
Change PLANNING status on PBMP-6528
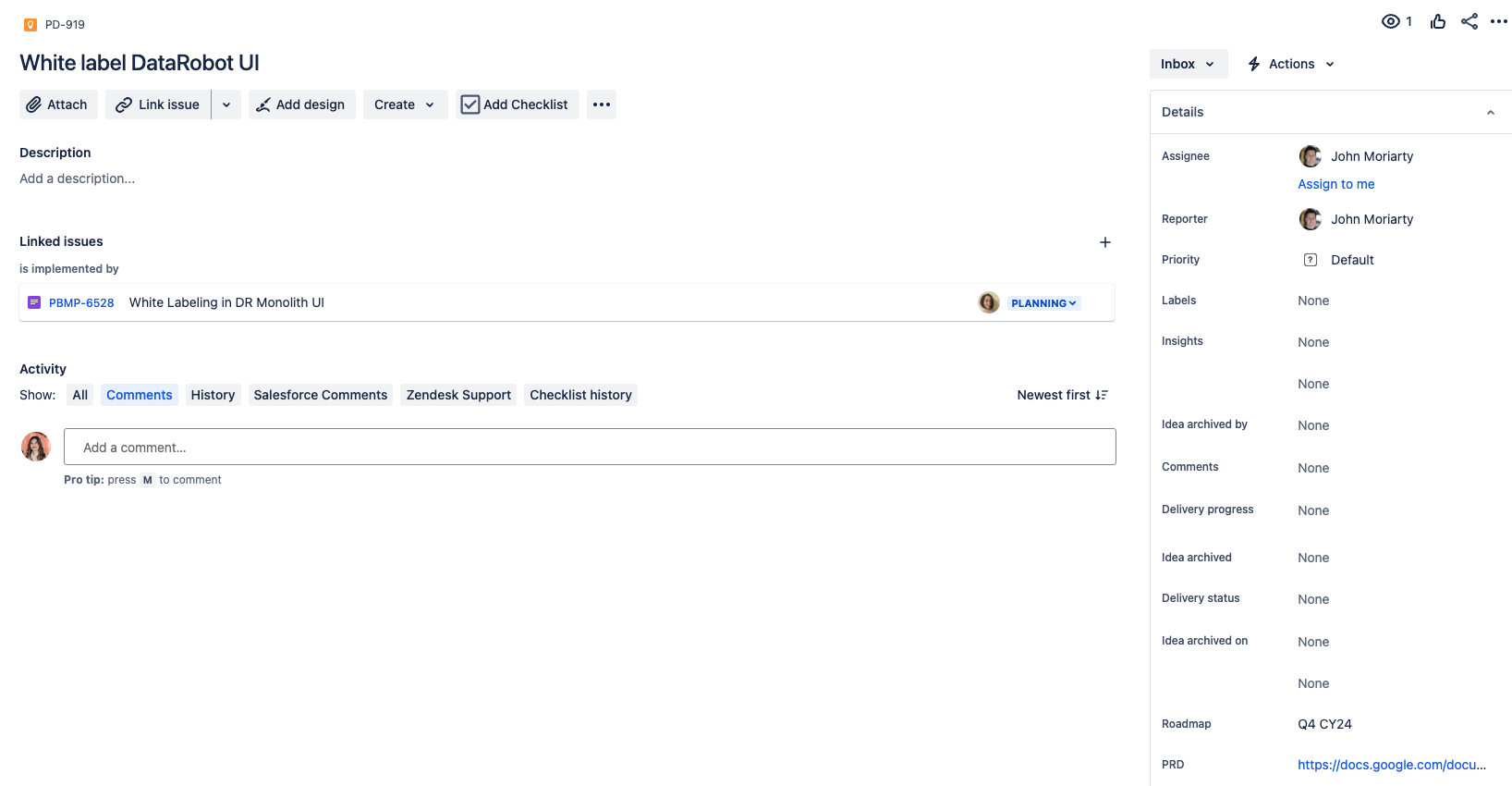[1043, 303]
